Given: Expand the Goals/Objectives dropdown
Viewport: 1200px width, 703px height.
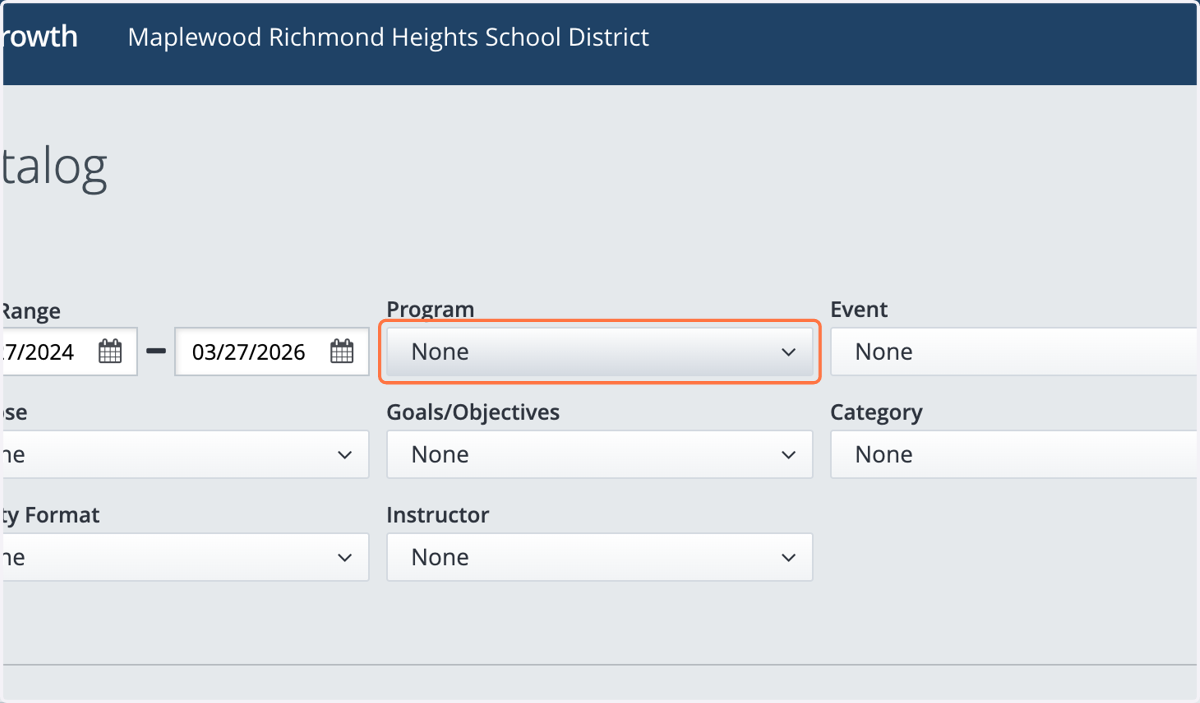Looking at the screenshot, I should (x=599, y=454).
